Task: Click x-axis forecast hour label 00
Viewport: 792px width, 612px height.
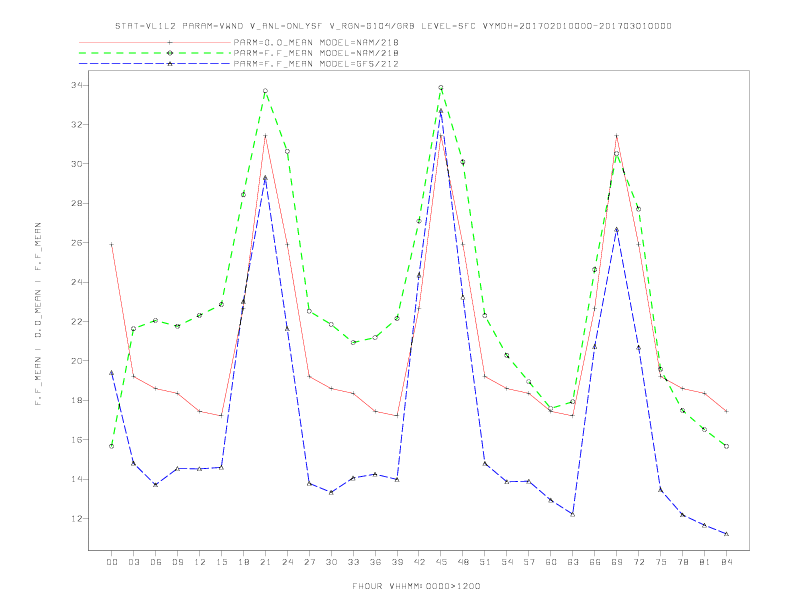Action: [112, 562]
